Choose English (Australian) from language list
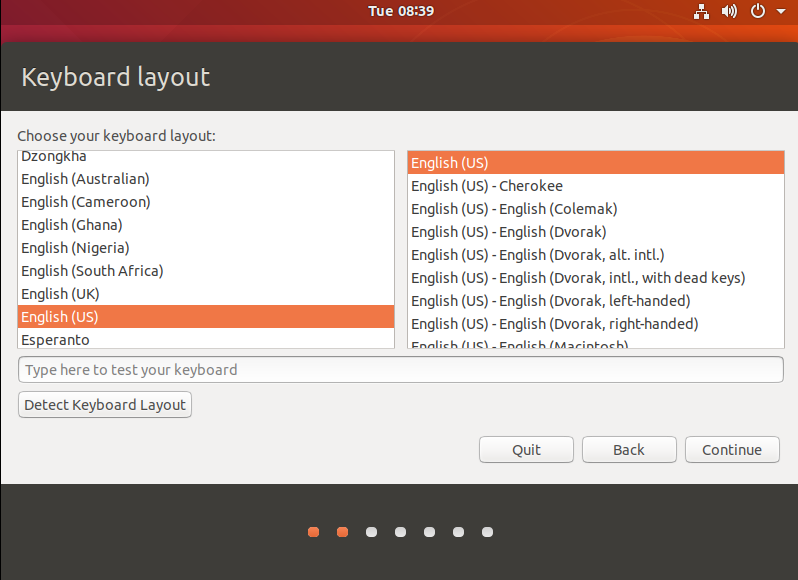The image size is (798, 580). pyautogui.click(x=85, y=179)
